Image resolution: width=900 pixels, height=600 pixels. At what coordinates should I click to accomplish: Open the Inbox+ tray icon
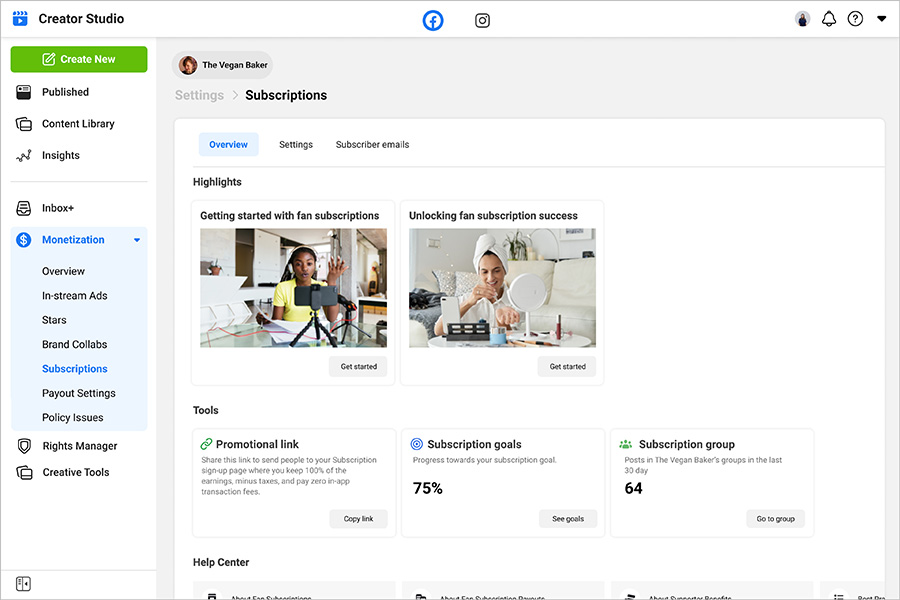24,208
